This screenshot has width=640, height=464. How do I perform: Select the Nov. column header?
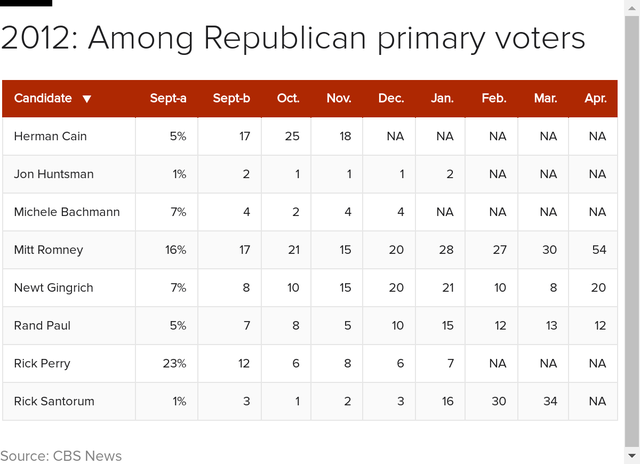pyautogui.click(x=339, y=98)
